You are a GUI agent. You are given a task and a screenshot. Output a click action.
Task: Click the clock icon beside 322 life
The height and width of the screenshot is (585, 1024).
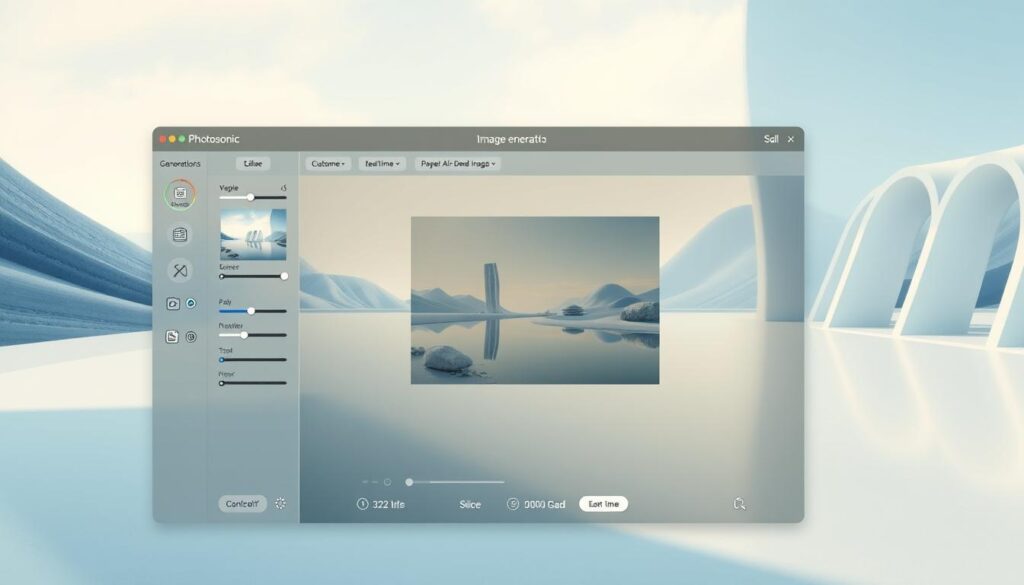coord(362,504)
